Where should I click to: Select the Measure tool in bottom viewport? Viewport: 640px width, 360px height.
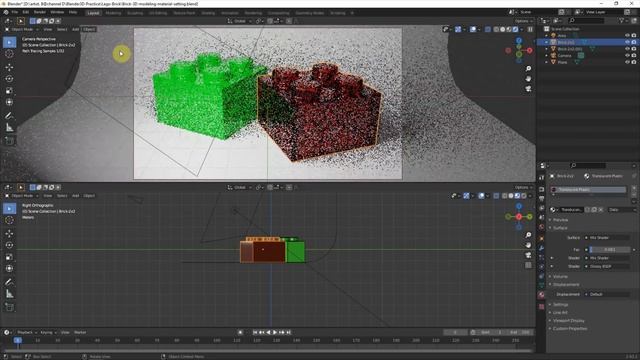[x=9, y=294]
